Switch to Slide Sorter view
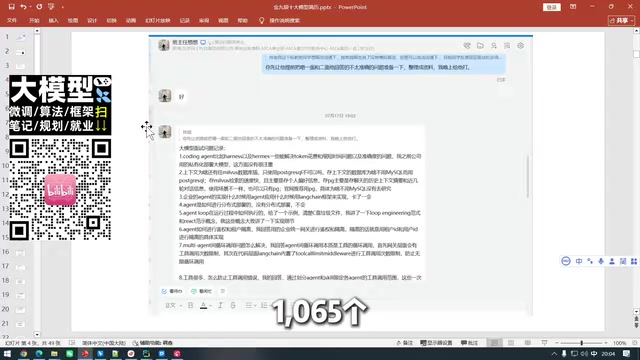The image size is (640, 360). [x=511, y=343]
